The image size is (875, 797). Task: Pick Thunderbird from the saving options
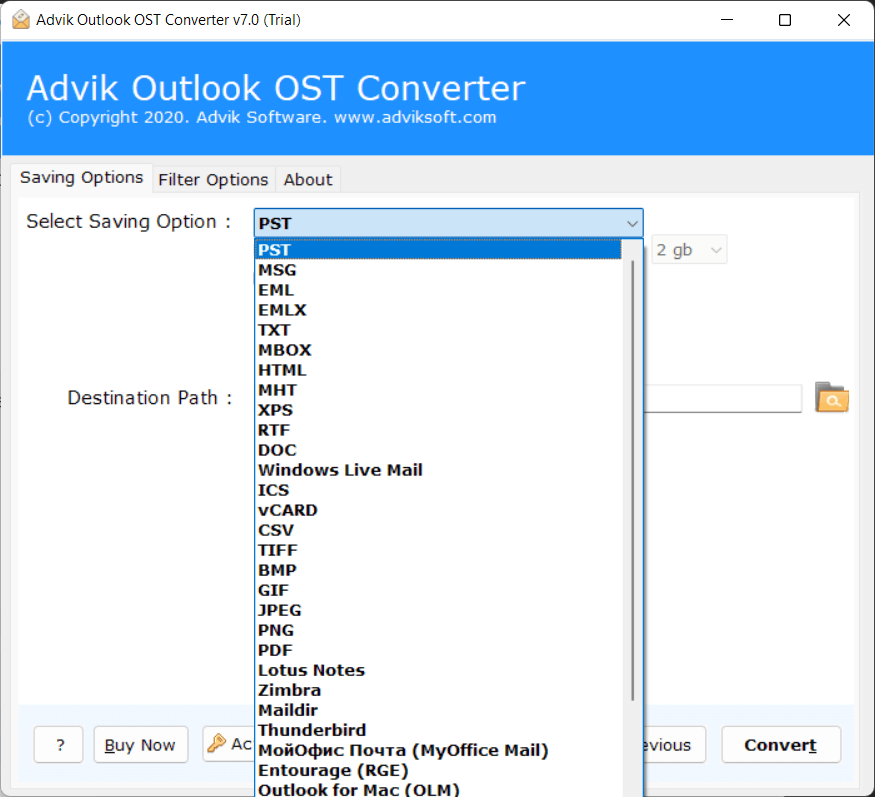tap(312, 730)
